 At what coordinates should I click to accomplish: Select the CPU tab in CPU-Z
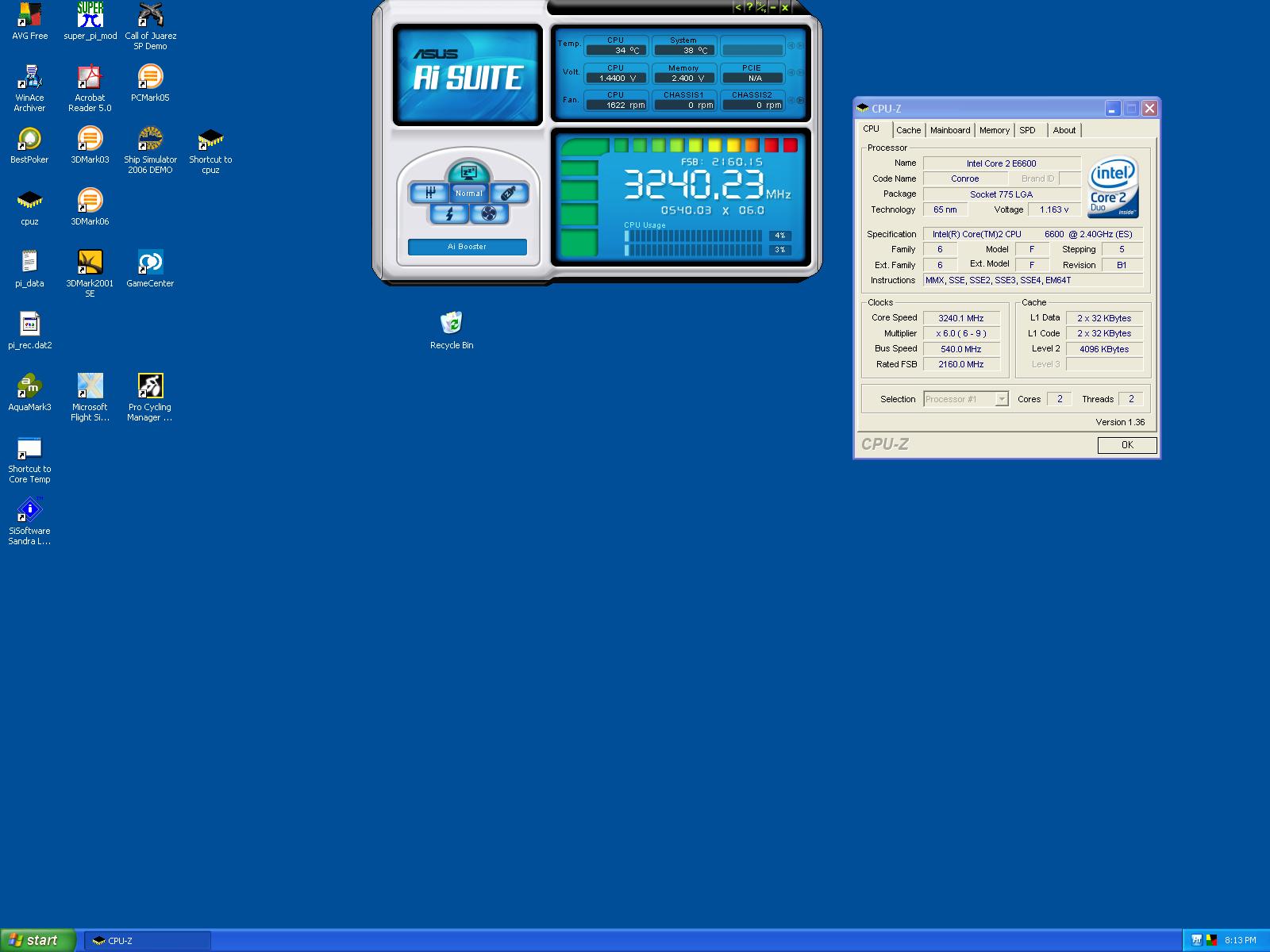click(872, 129)
